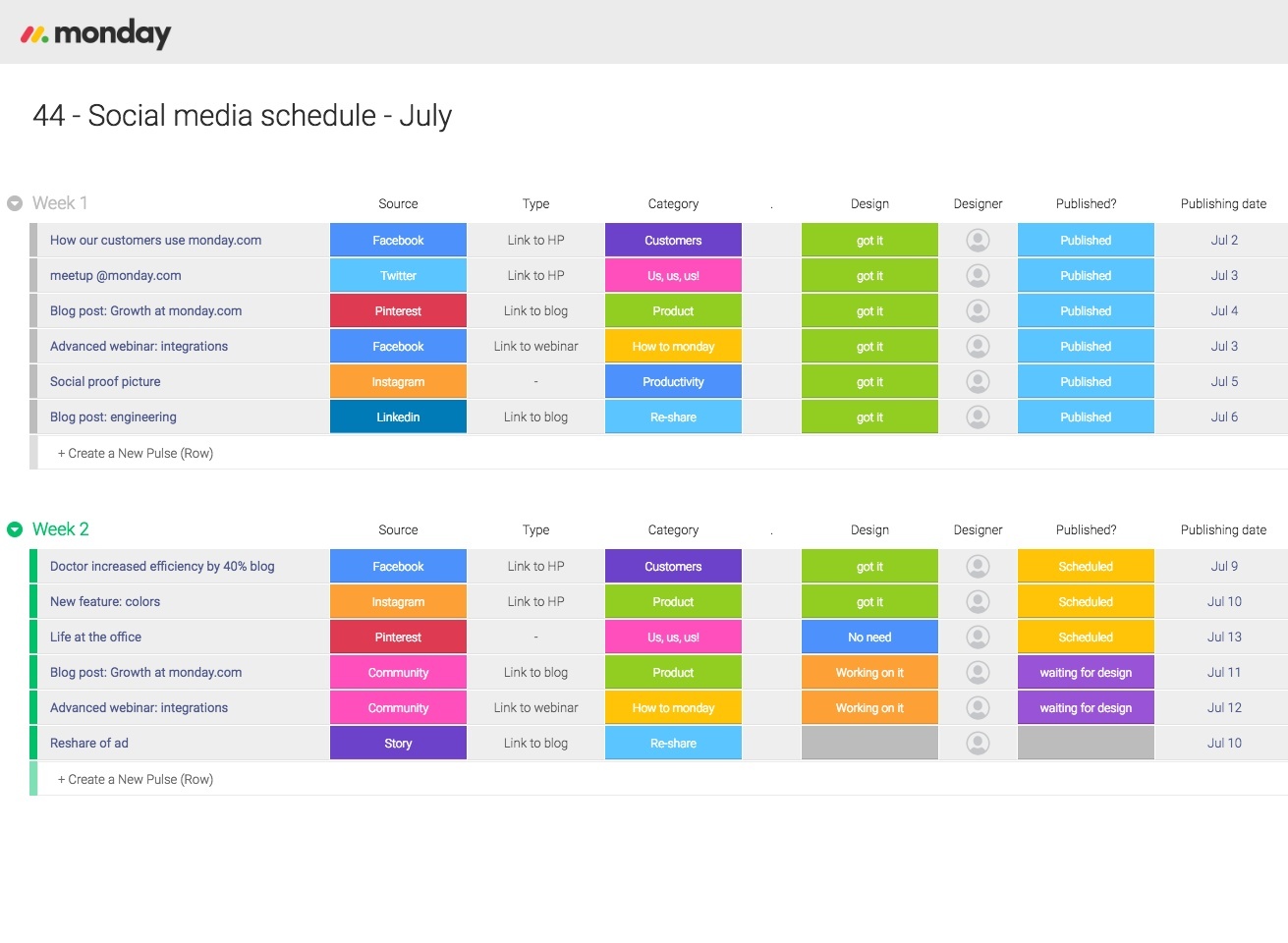The height and width of the screenshot is (943, 1288).
Task: Open the pulse How our customers use monday.com
Action: pyautogui.click(x=155, y=241)
